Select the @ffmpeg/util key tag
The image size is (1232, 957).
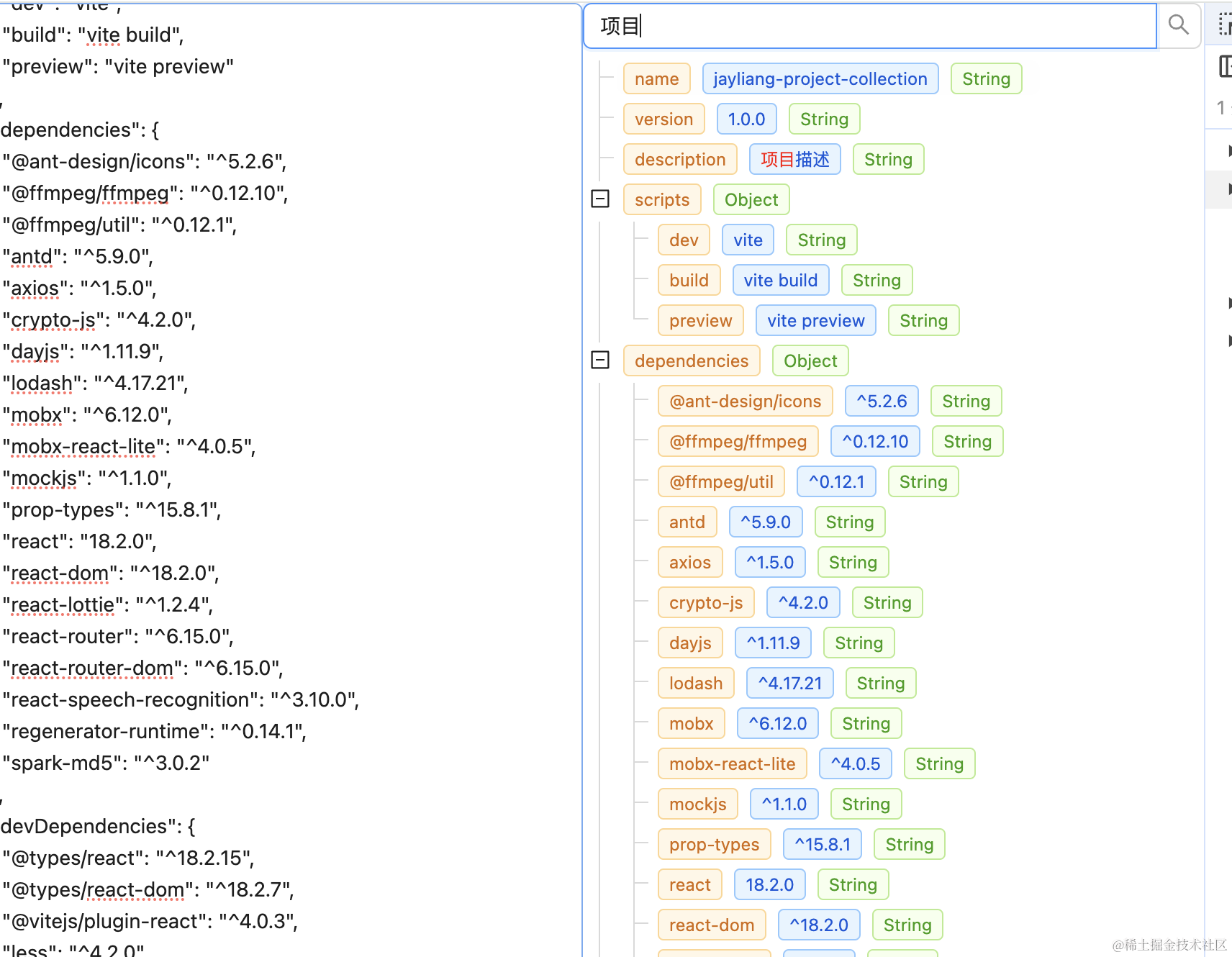[x=721, y=482]
